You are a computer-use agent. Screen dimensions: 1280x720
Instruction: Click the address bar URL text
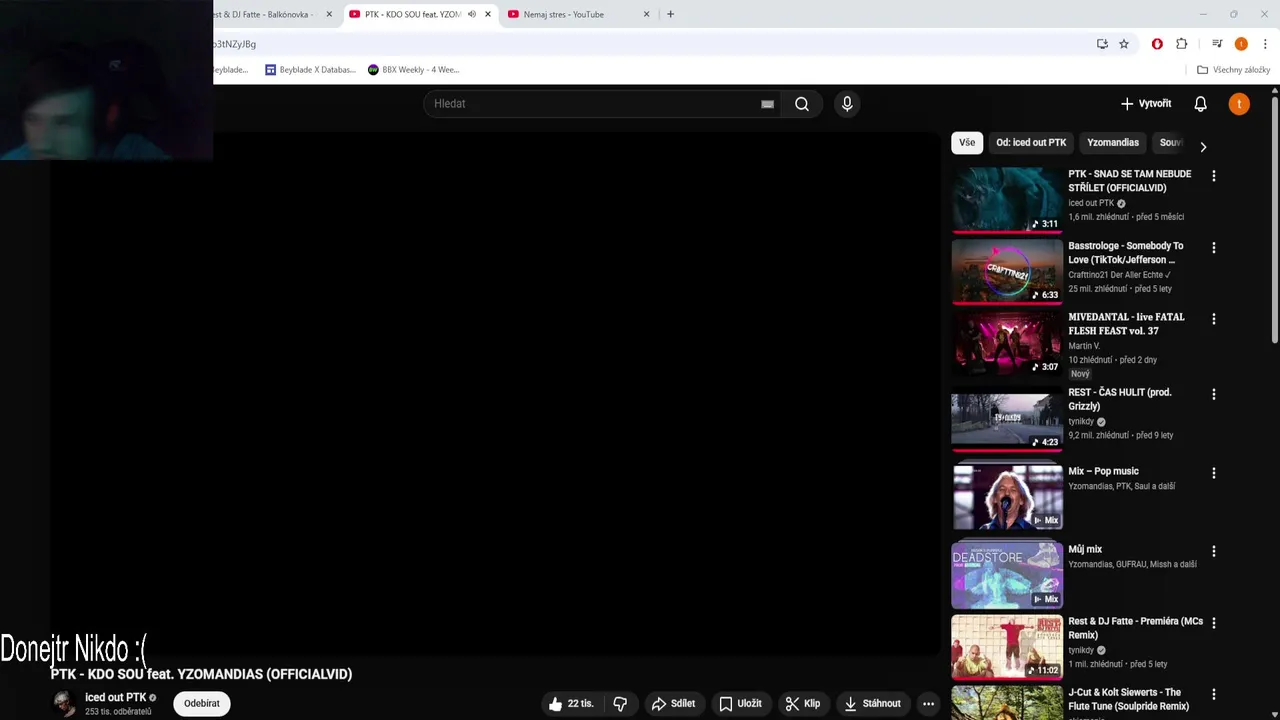[x=235, y=44]
